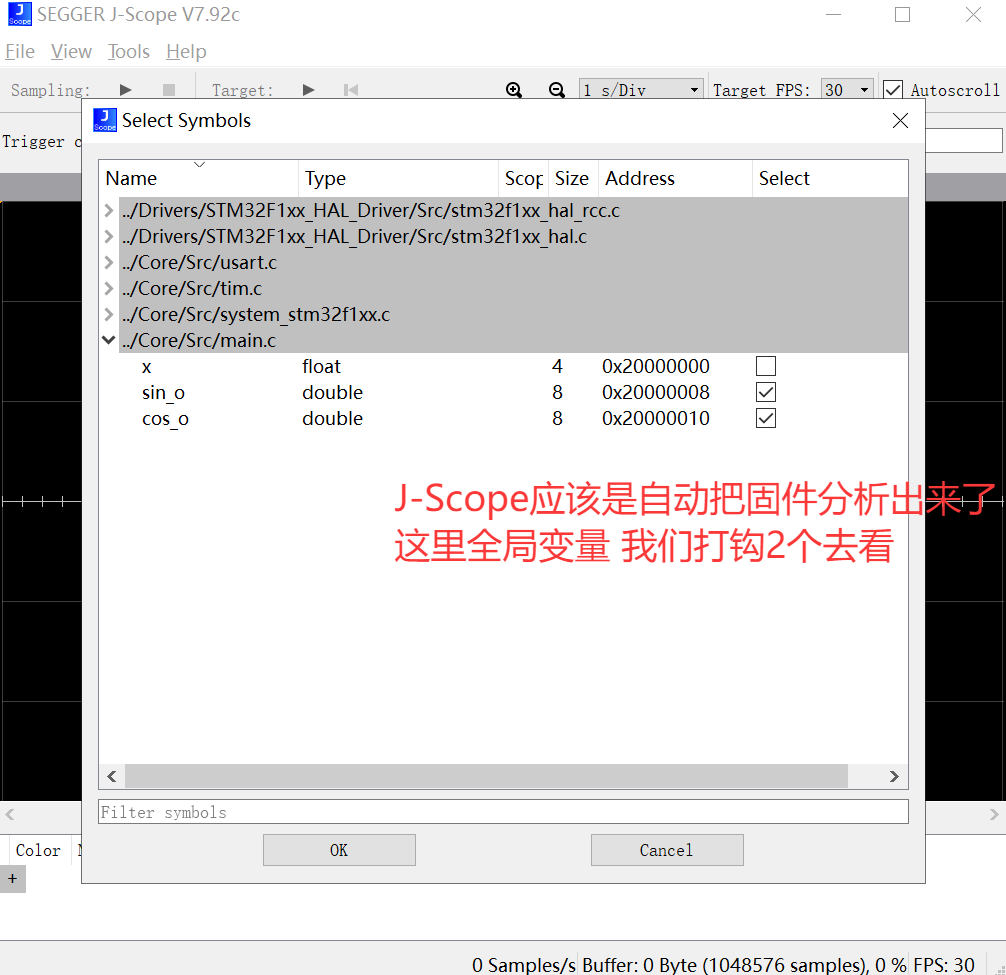Select the x symbol row

(504, 366)
